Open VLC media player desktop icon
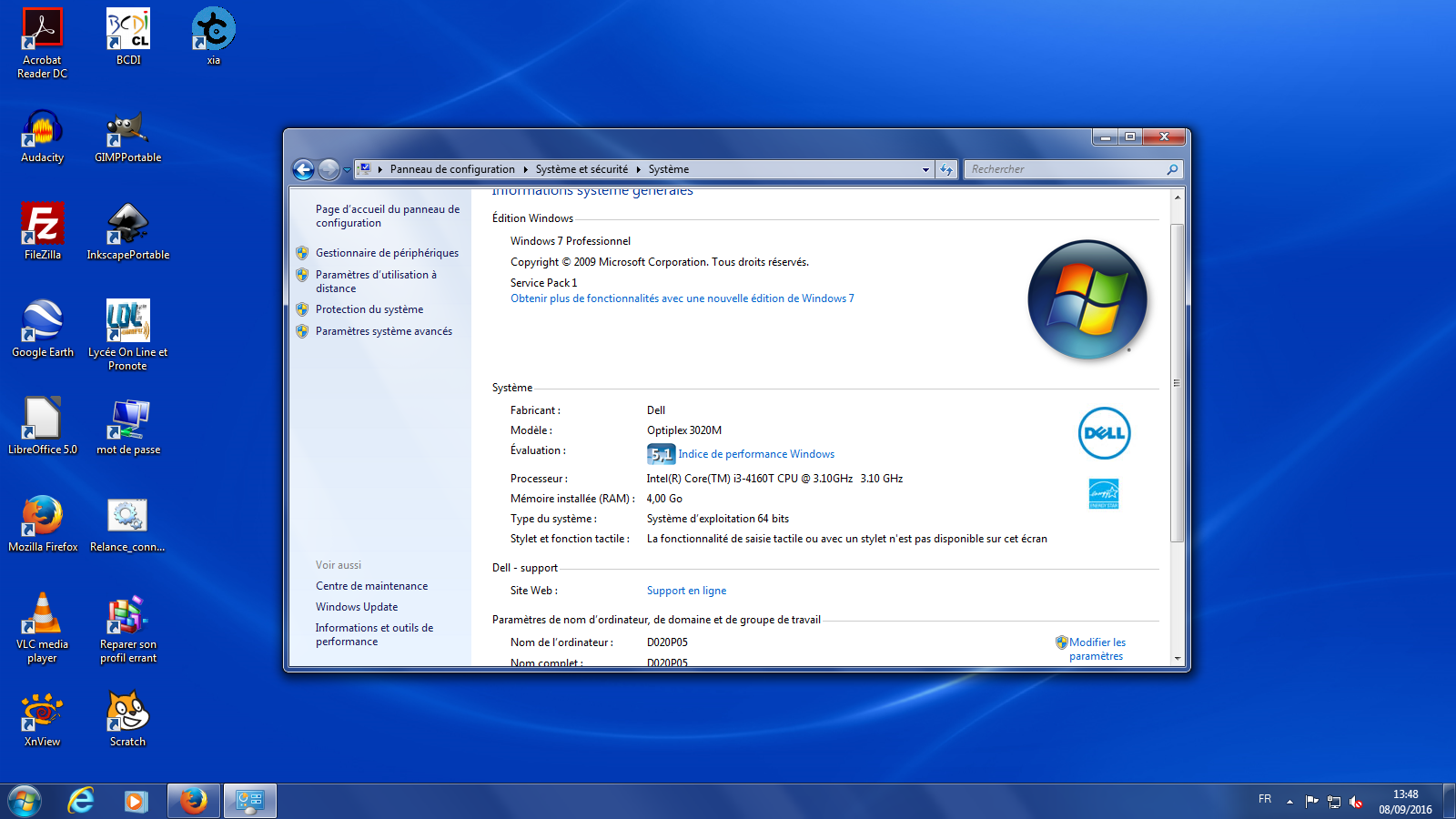 point(42,627)
